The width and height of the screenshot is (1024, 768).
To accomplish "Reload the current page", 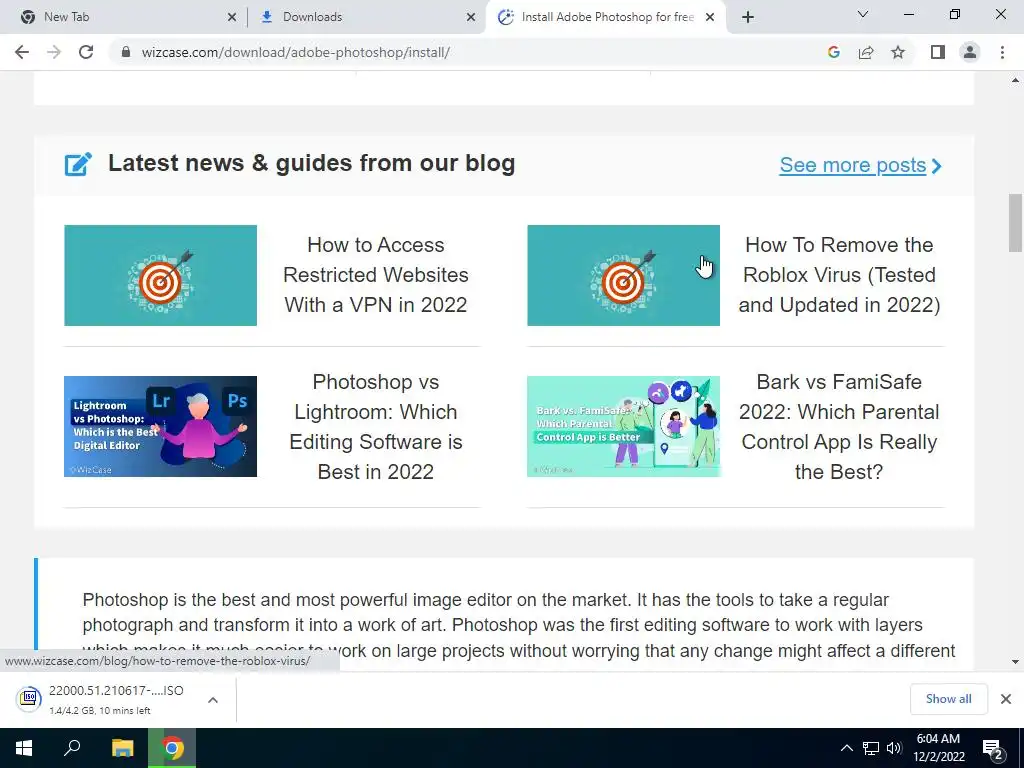I will pos(86,52).
